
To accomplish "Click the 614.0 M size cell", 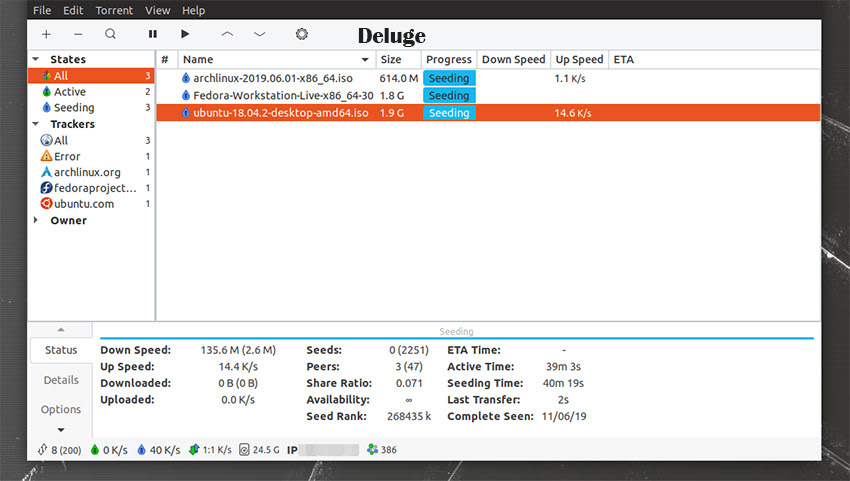I will pos(398,78).
